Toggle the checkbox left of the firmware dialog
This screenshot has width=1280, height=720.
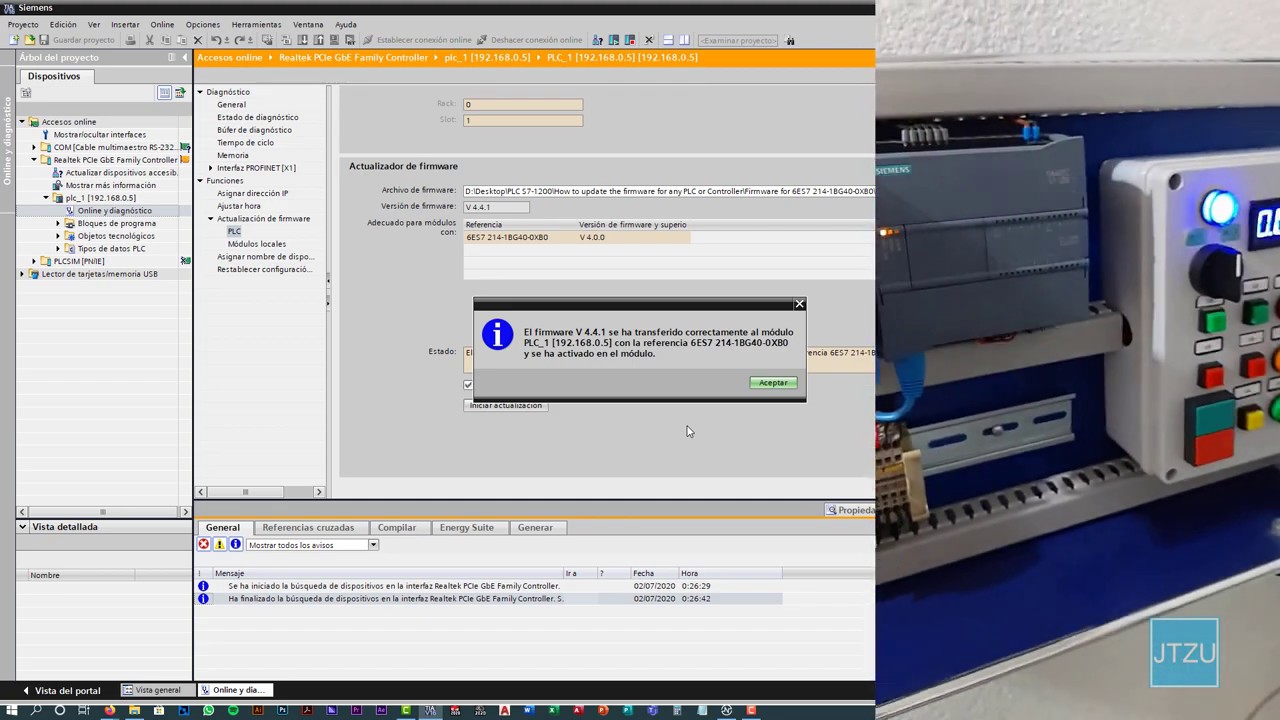pos(468,385)
